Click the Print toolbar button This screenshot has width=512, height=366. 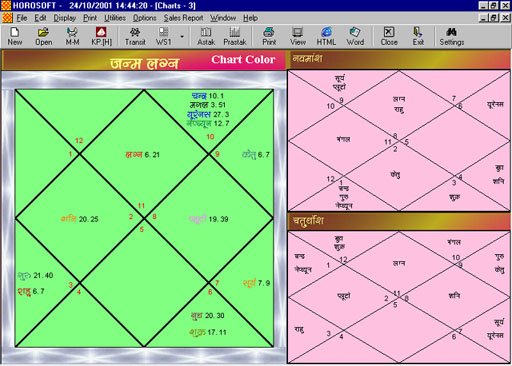coord(269,36)
